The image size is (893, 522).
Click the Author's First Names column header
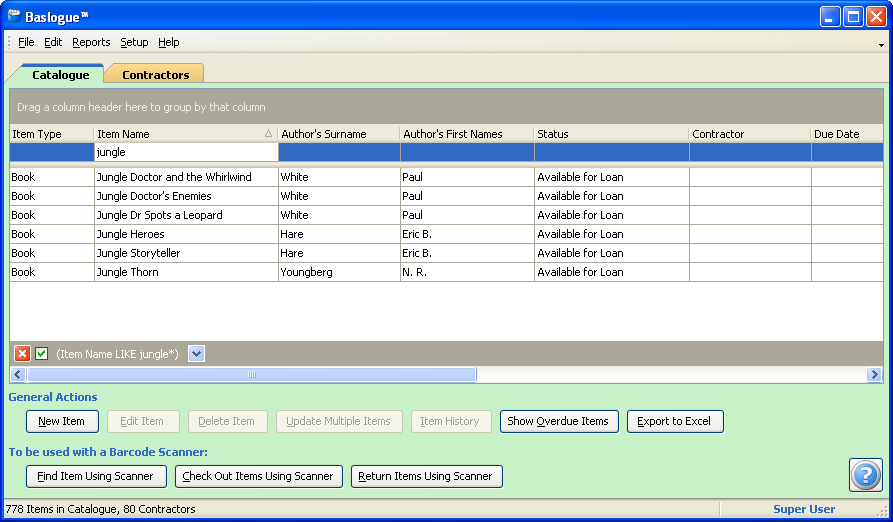pos(468,134)
